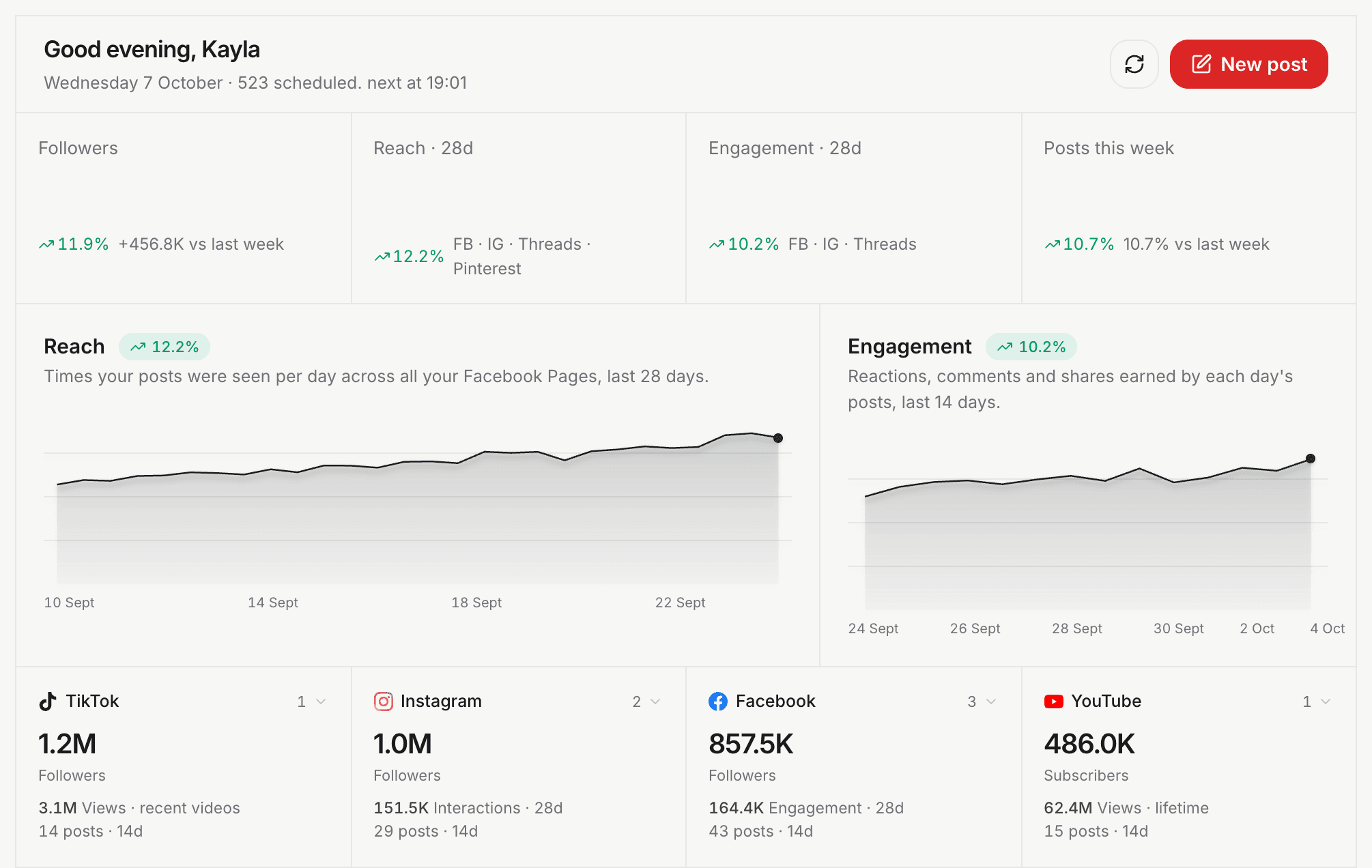Screen dimensions: 1372x868
Task: Click '+456.8K vs last week' text
Action: 201,244
